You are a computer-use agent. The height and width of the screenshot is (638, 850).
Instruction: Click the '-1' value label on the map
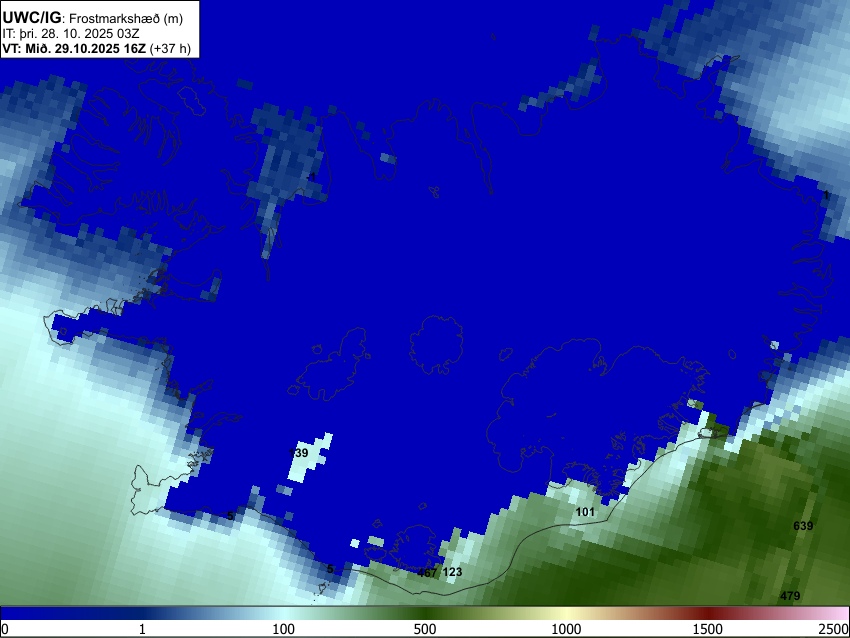[x=311, y=177]
